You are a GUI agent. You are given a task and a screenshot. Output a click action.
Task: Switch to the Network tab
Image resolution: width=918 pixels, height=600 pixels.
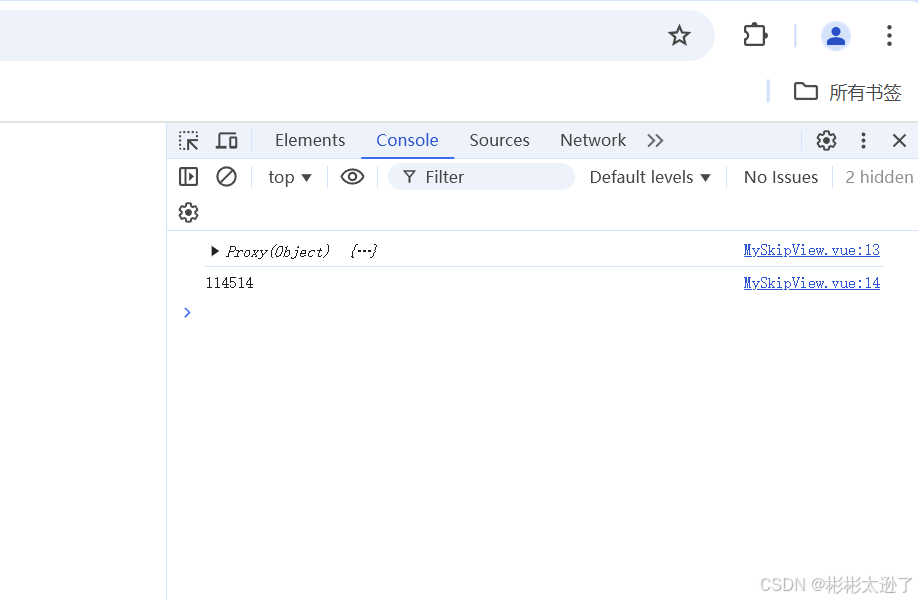pyautogui.click(x=592, y=140)
